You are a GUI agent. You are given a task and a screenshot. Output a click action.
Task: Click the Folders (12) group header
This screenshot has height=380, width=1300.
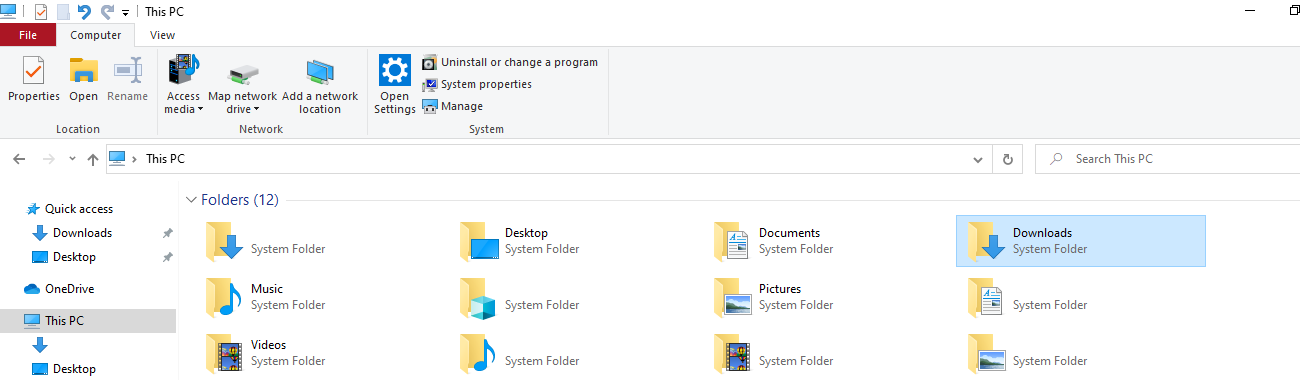pyautogui.click(x=240, y=200)
